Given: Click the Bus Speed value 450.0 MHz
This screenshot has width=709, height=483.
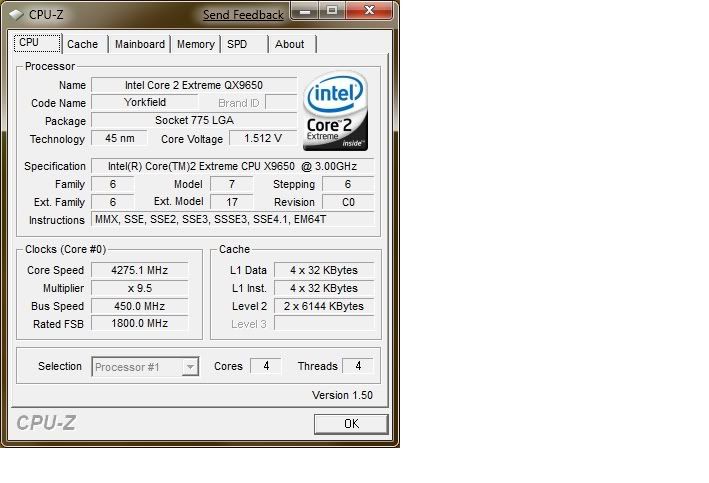Looking at the screenshot, I should tap(140, 306).
